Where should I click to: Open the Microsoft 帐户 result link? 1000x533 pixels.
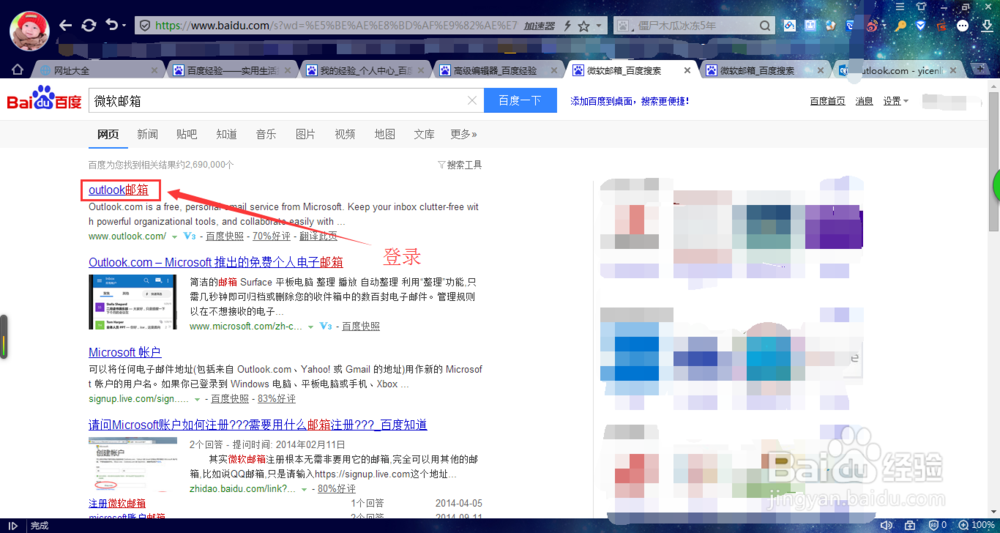pos(125,352)
